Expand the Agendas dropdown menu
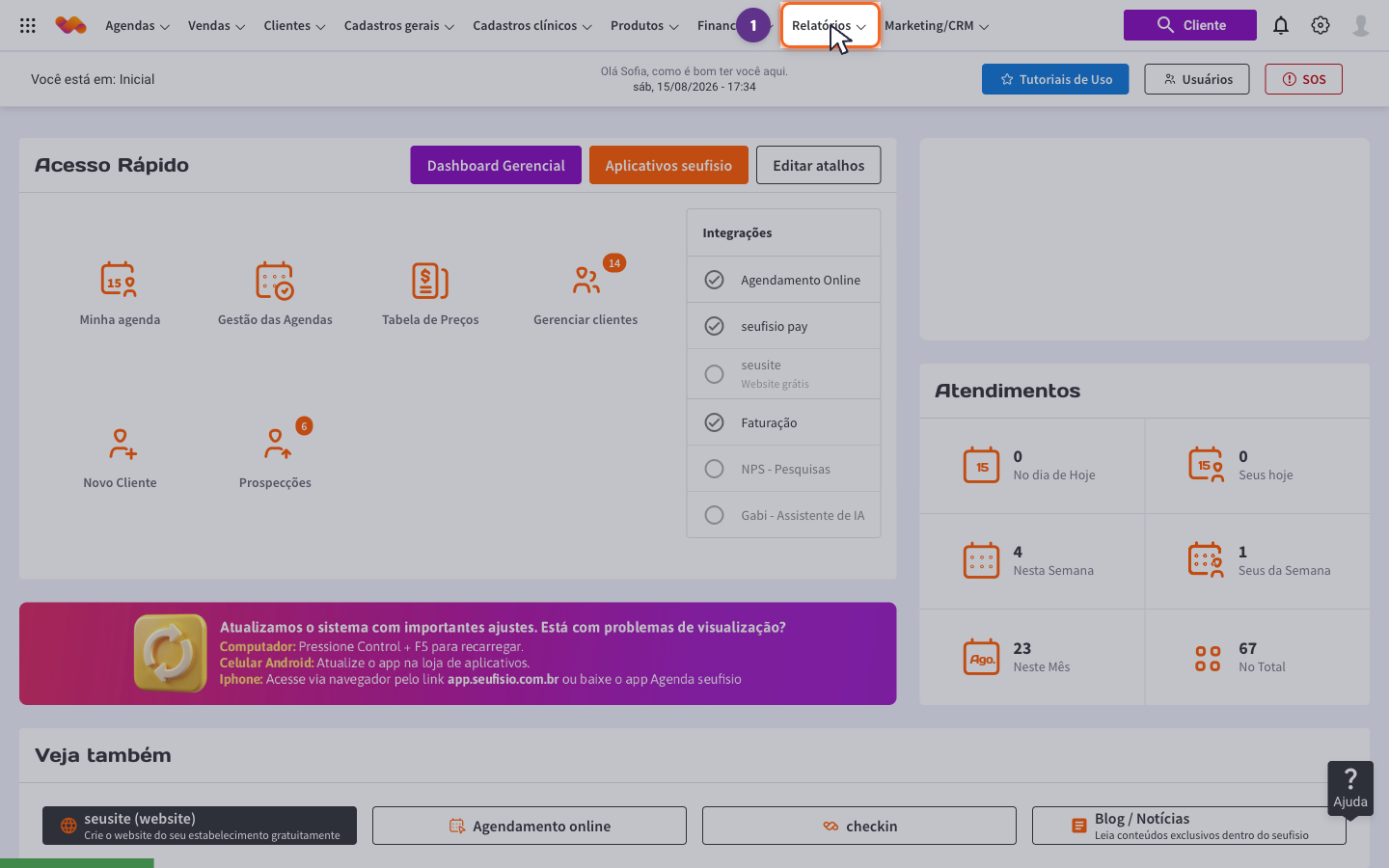This screenshot has height=868, width=1389. point(137,26)
